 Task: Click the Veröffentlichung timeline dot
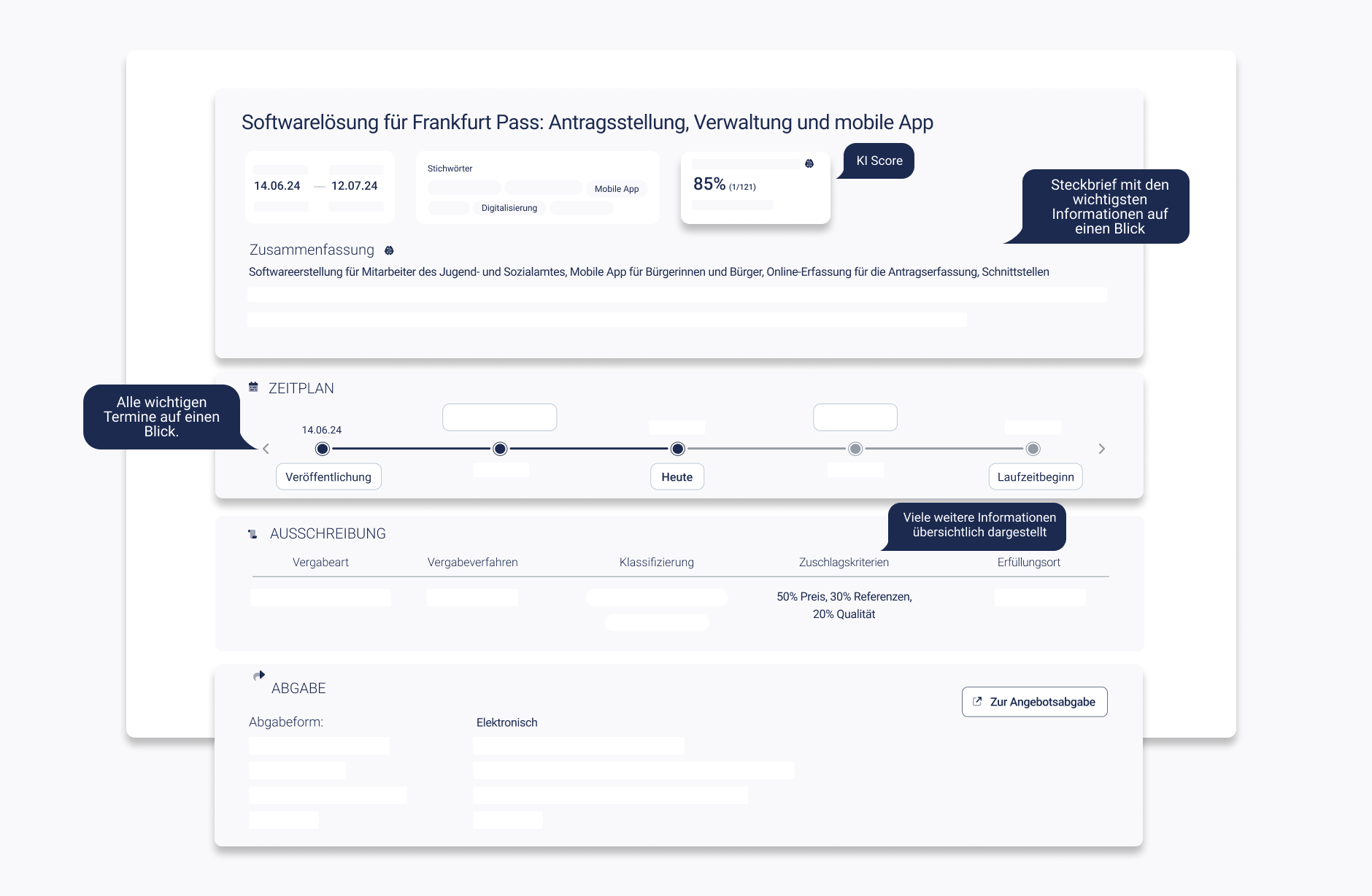pos(322,449)
